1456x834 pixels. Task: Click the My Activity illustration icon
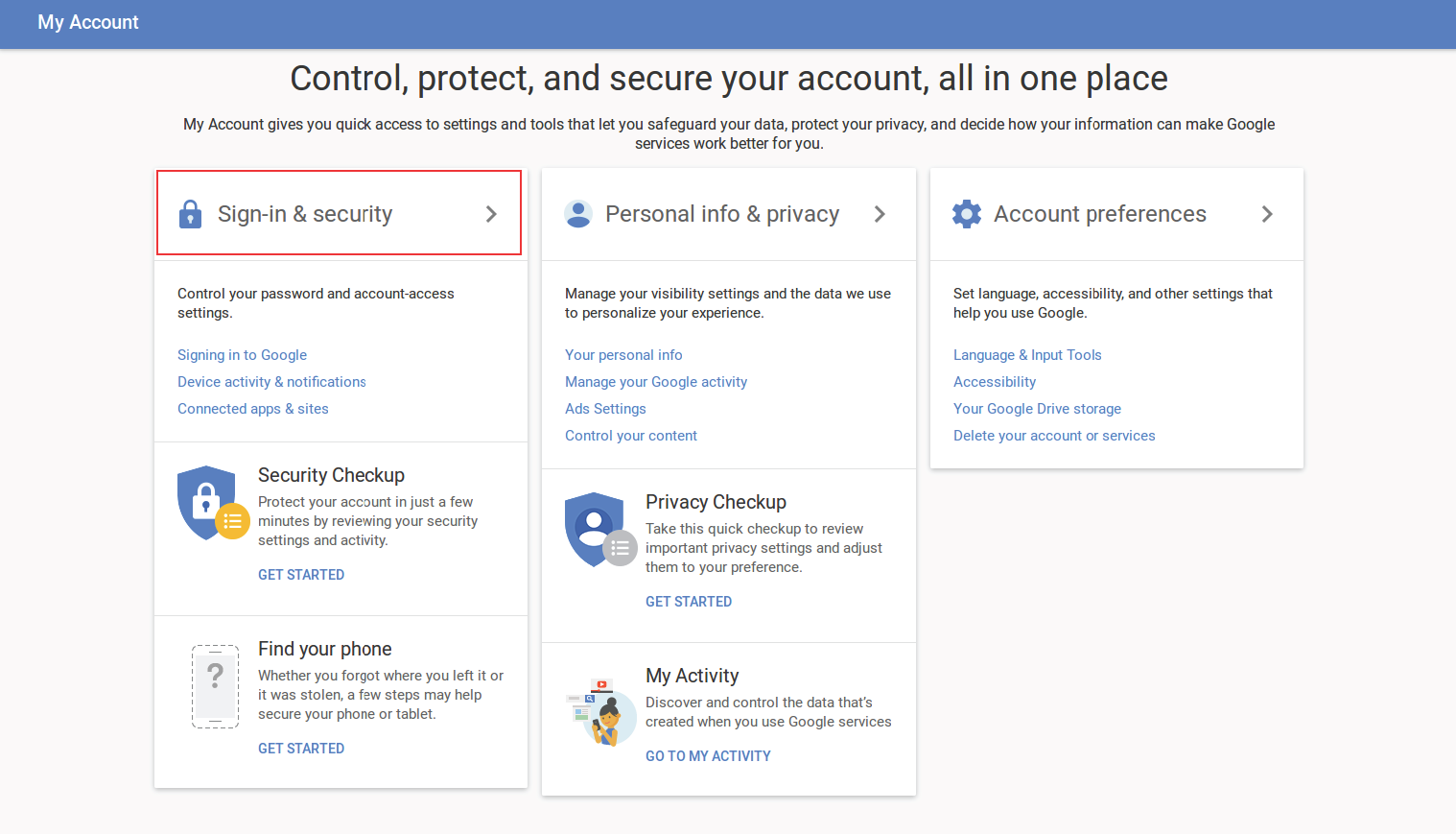tap(602, 712)
